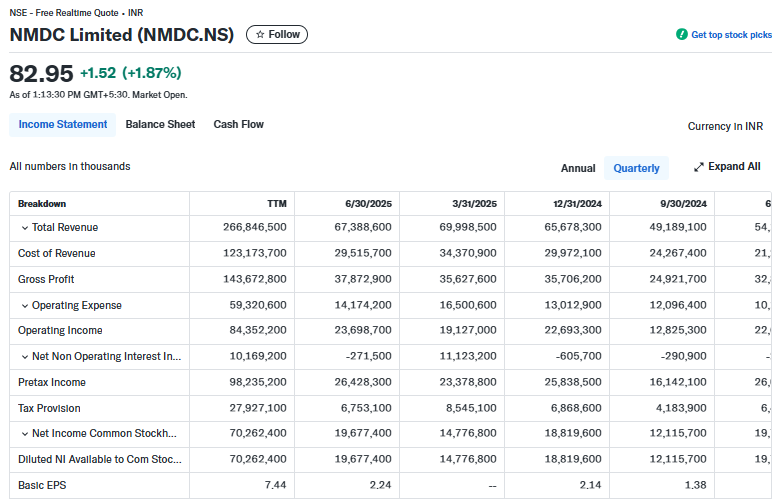Click the Breakdown column header

(x=42, y=204)
